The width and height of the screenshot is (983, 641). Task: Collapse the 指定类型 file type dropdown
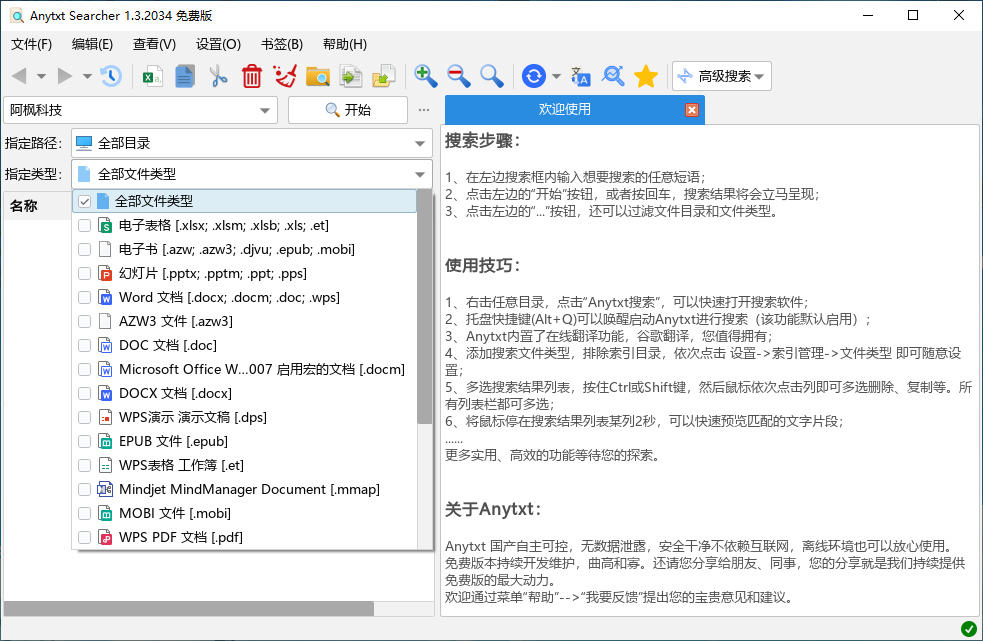click(x=419, y=174)
